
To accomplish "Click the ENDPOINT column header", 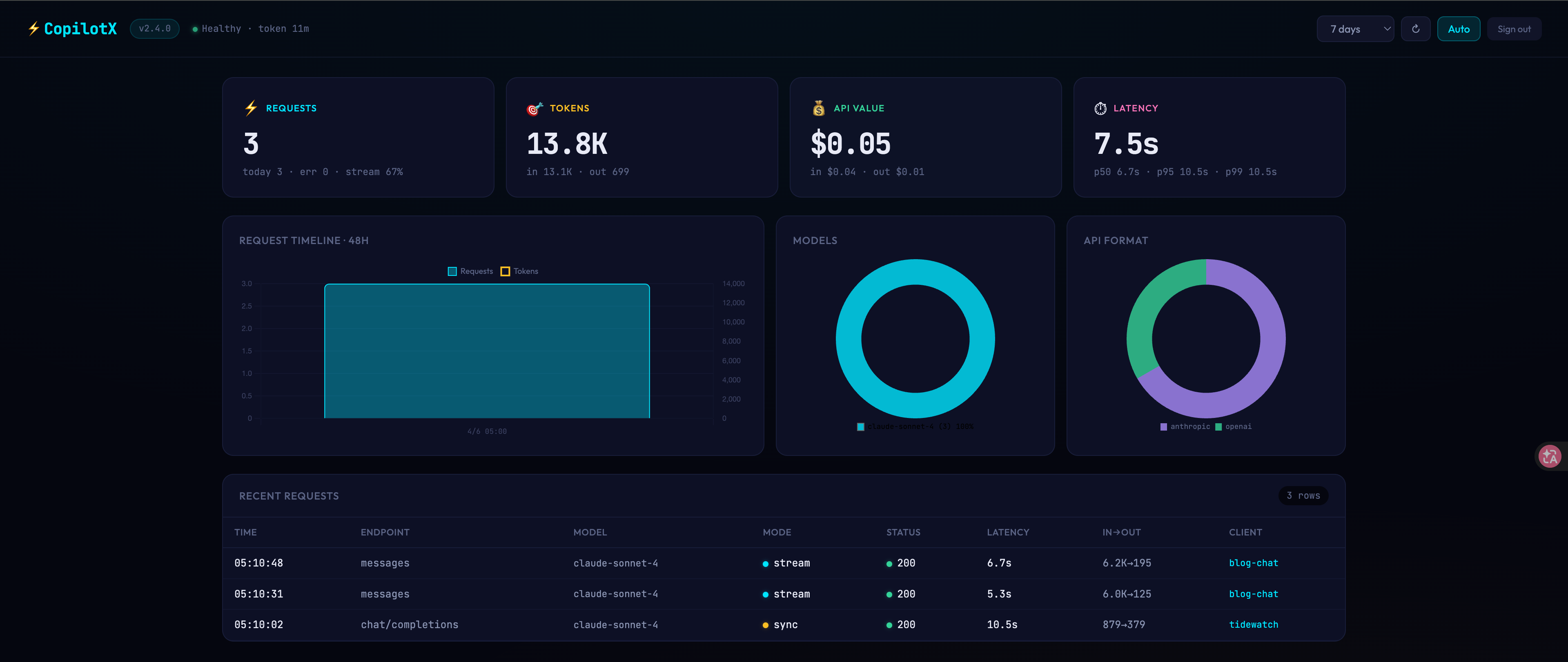I will 385,532.
